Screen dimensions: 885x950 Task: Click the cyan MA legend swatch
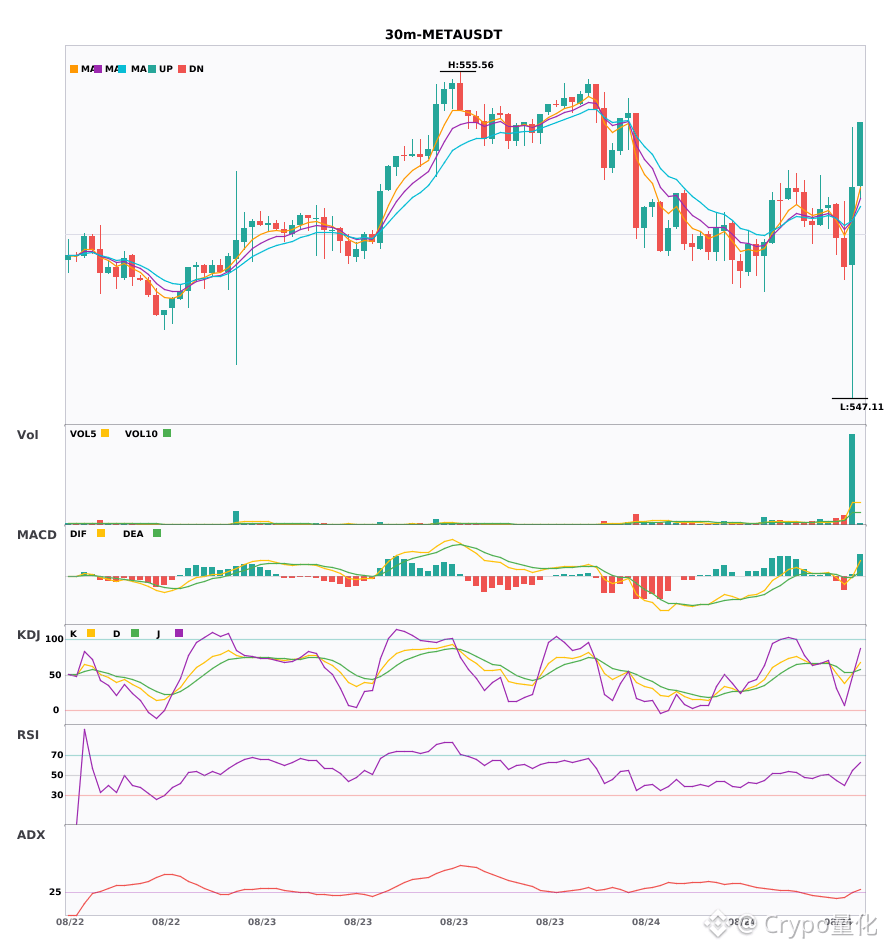[x=122, y=69]
